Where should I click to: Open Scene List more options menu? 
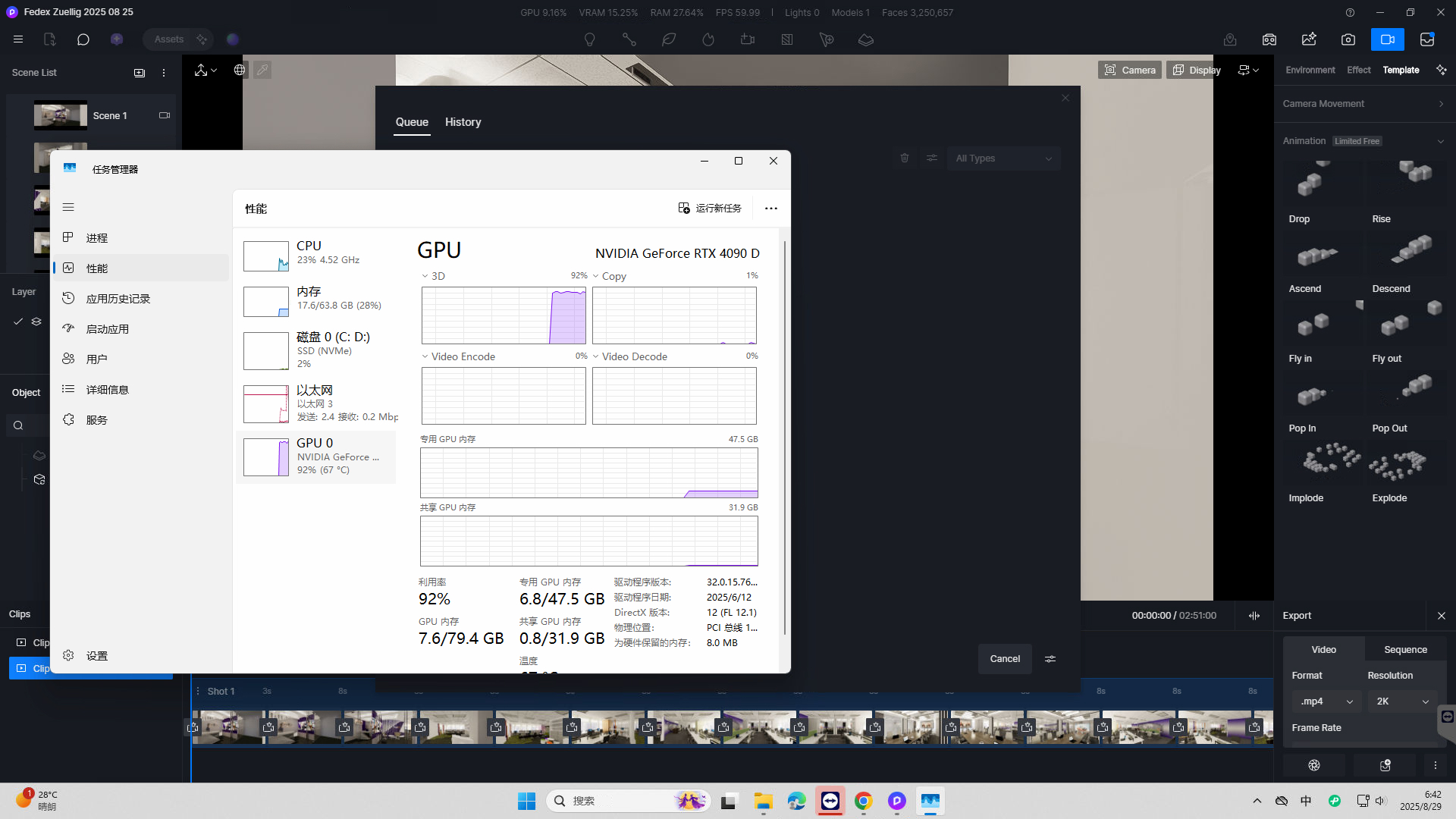(x=164, y=73)
